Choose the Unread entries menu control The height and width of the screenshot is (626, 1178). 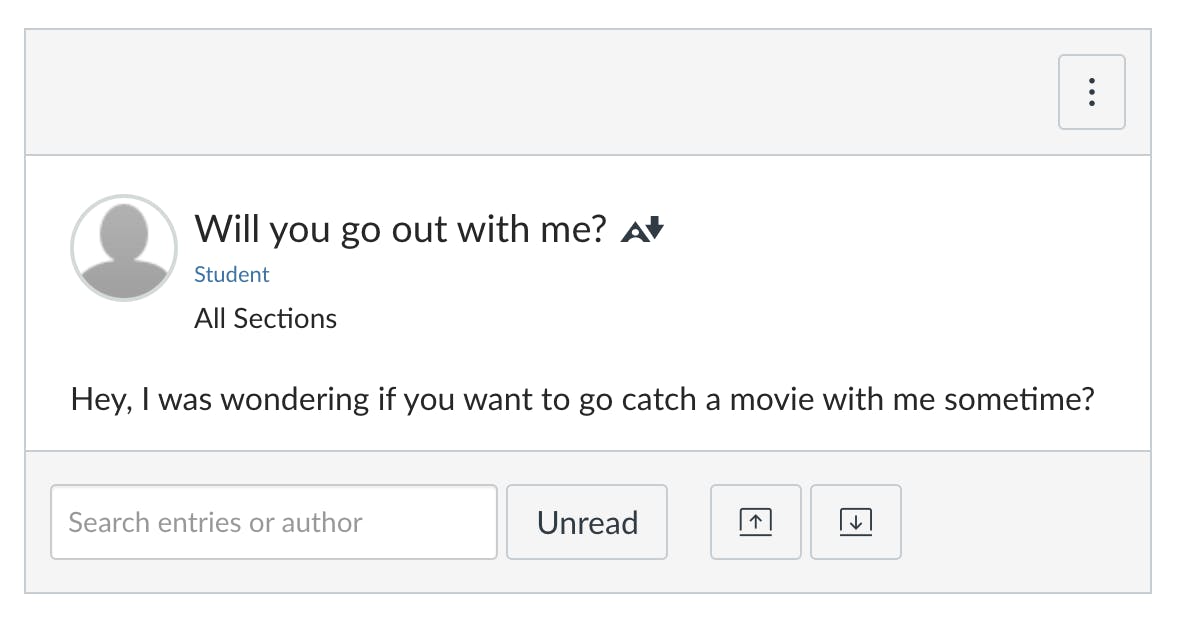pyautogui.click(x=587, y=521)
